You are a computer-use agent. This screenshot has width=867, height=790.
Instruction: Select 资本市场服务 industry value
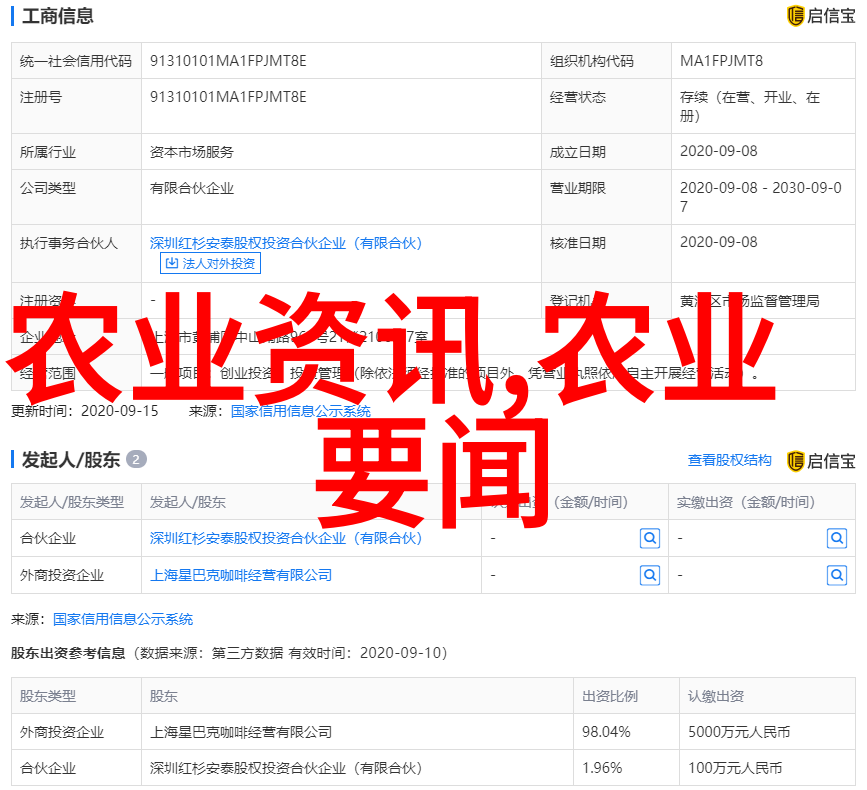coord(191,151)
